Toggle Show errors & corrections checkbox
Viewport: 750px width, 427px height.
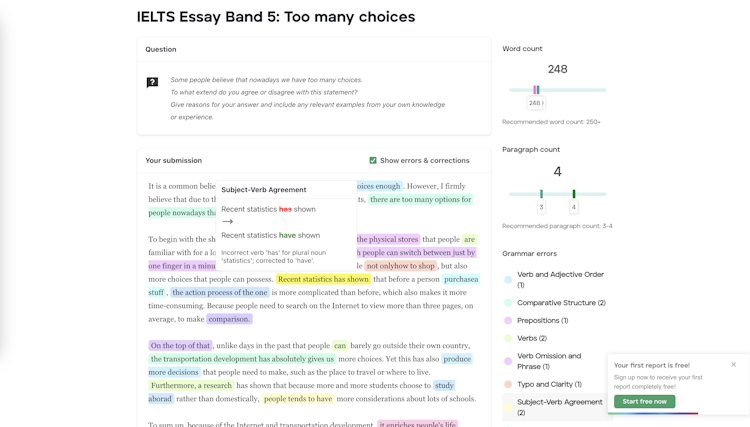point(373,160)
